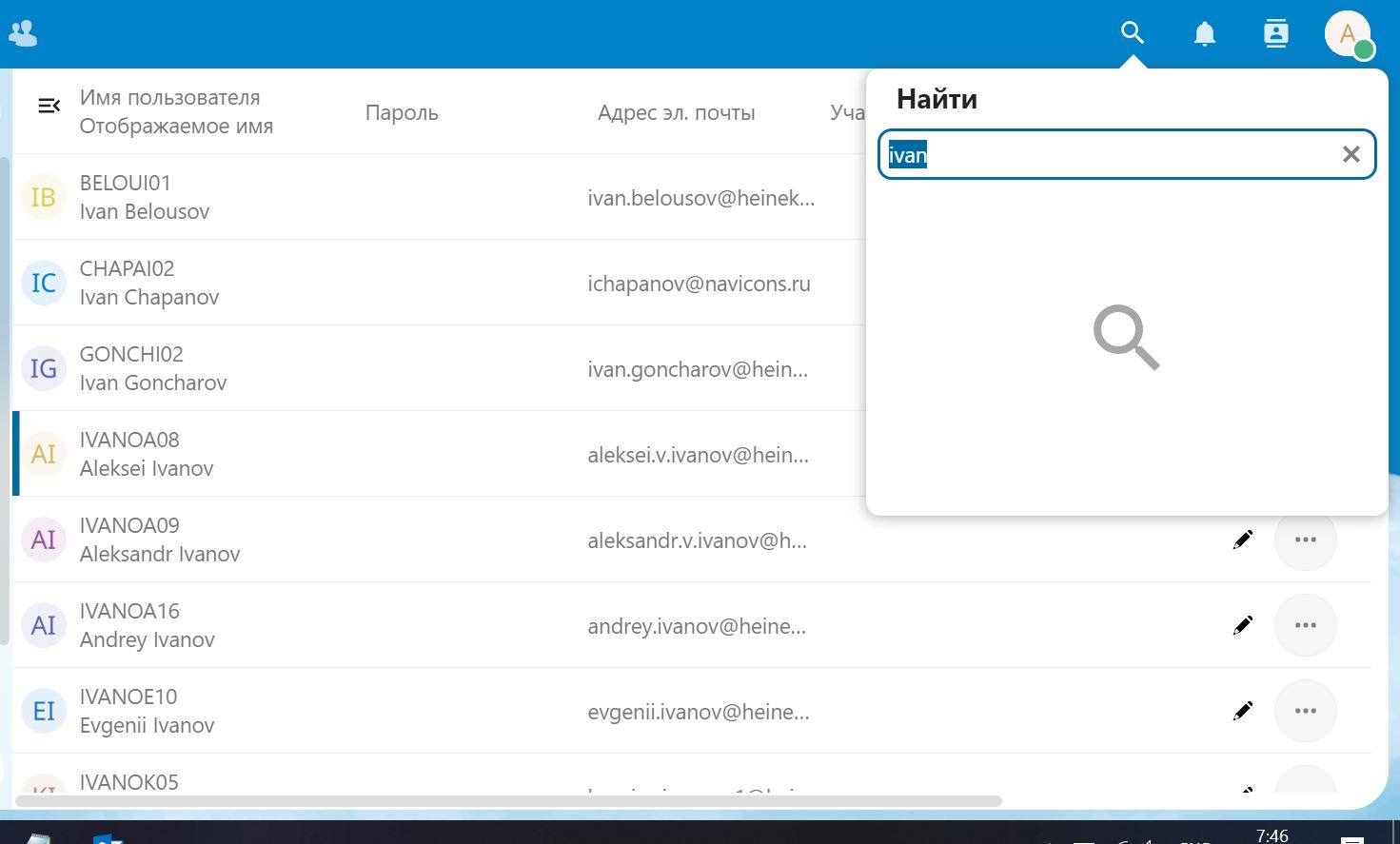Edit user Evgenii Ivanov with pencil icon
The height and width of the screenshot is (844, 1400).
point(1242,712)
